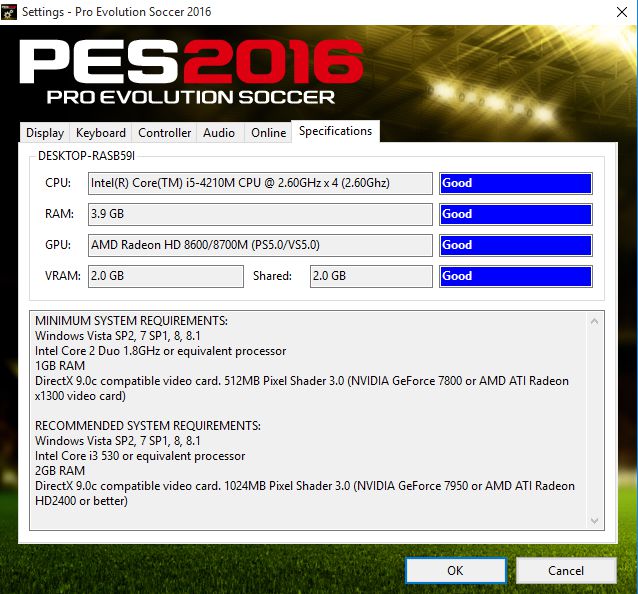The width and height of the screenshot is (638, 594).
Task: Click the Specifications tab
Action: (335, 131)
